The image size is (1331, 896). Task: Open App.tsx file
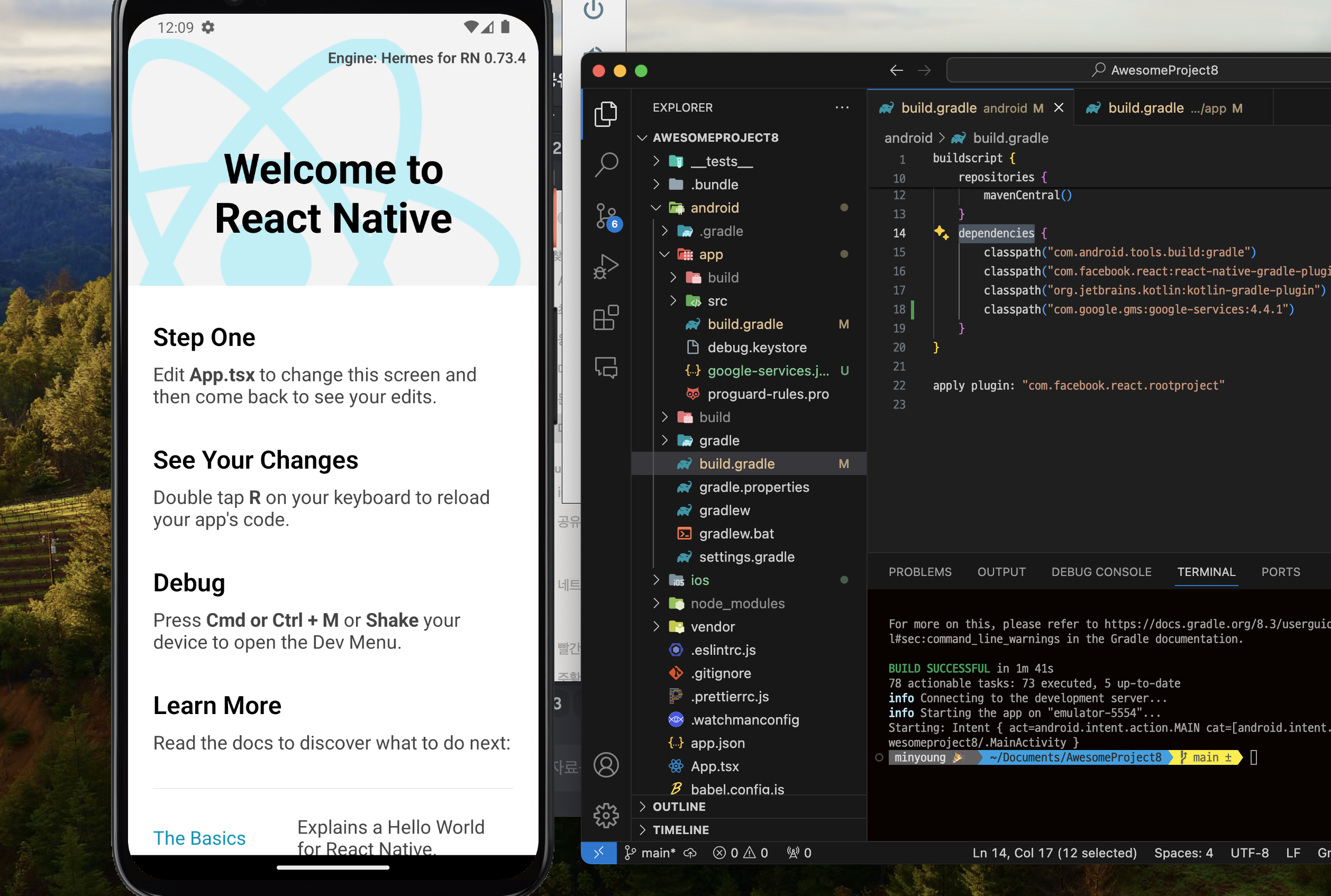(x=749, y=766)
